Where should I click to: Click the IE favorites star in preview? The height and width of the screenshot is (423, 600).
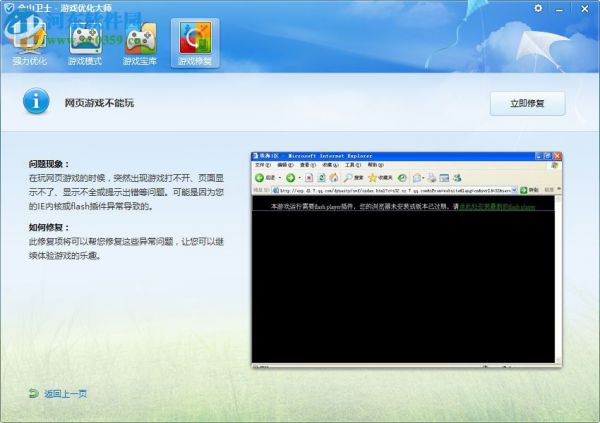click(x=372, y=178)
